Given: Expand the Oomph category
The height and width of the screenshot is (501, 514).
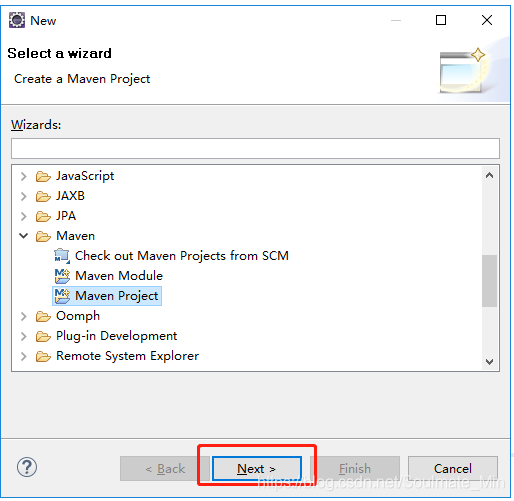Looking at the screenshot, I should [x=23, y=316].
